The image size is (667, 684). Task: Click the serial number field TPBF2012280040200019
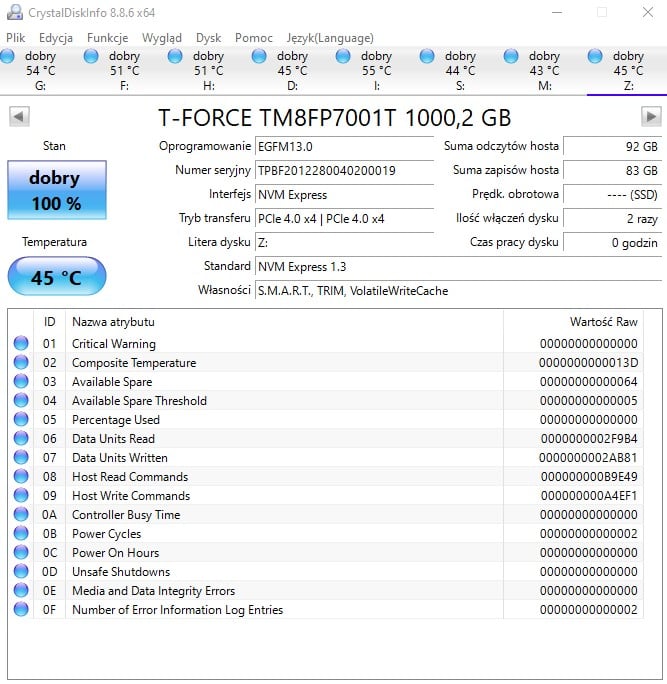[344, 171]
